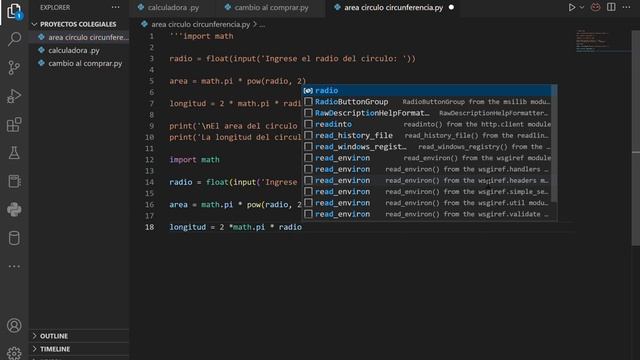Collapse PROYECTOS COLEGIALES folder section
The height and width of the screenshot is (360, 640).
point(79,24)
